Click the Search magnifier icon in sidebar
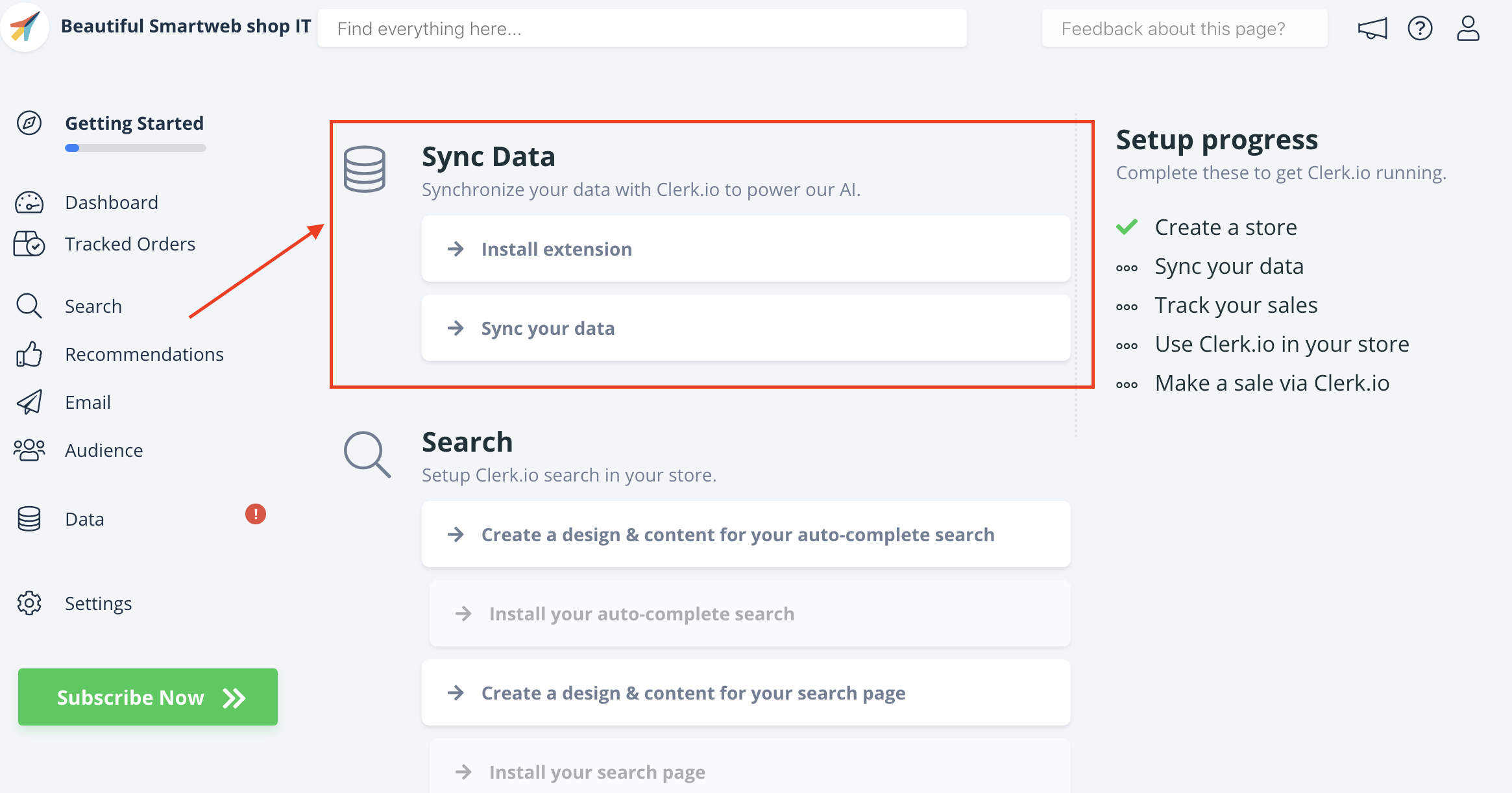Screen dimensions: 1512x793 click(29, 305)
